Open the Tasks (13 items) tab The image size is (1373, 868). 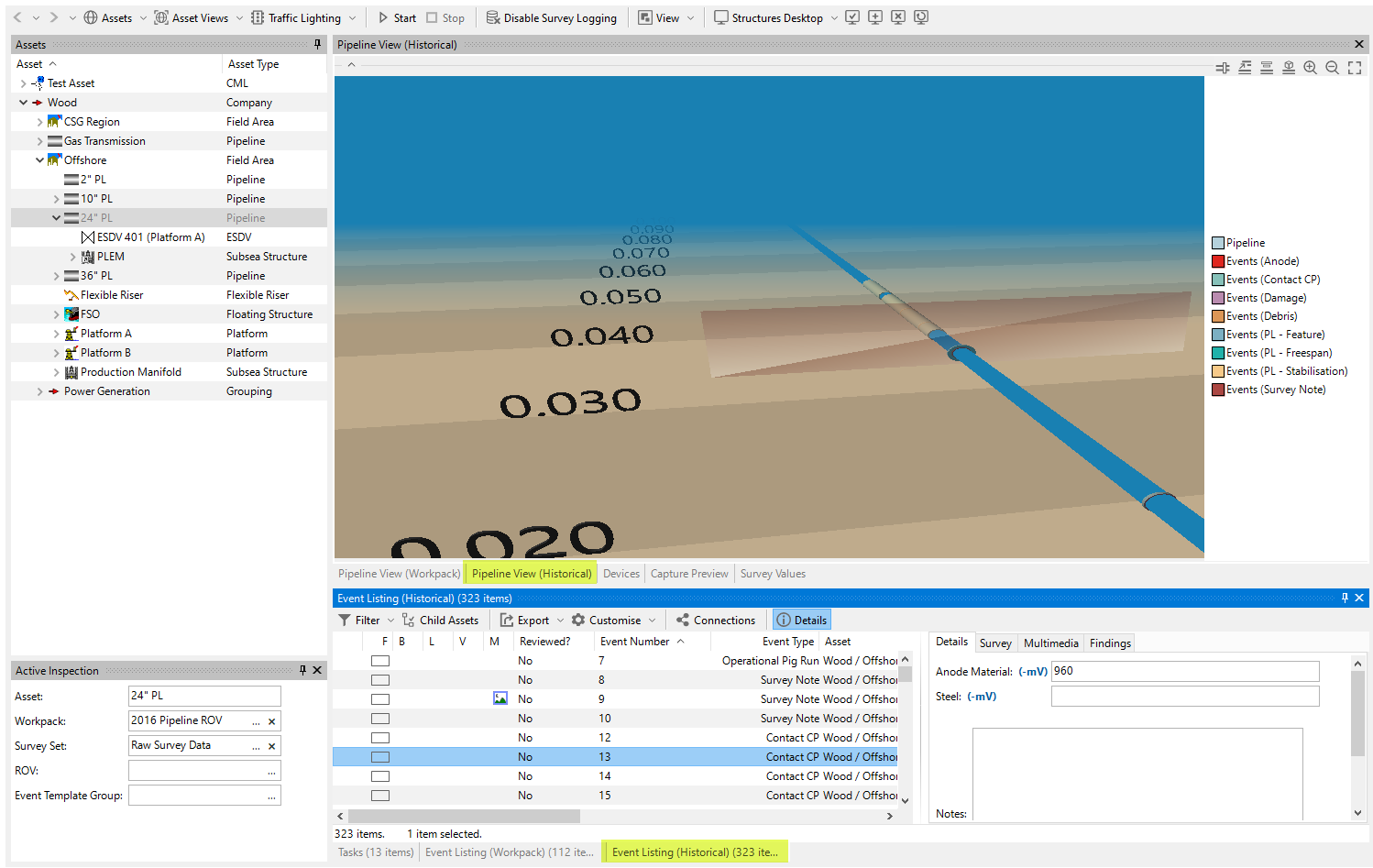[x=376, y=852]
